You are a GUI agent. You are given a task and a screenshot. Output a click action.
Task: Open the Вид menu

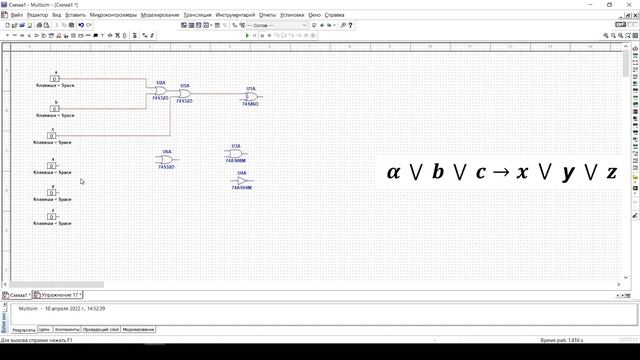coord(57,15)
